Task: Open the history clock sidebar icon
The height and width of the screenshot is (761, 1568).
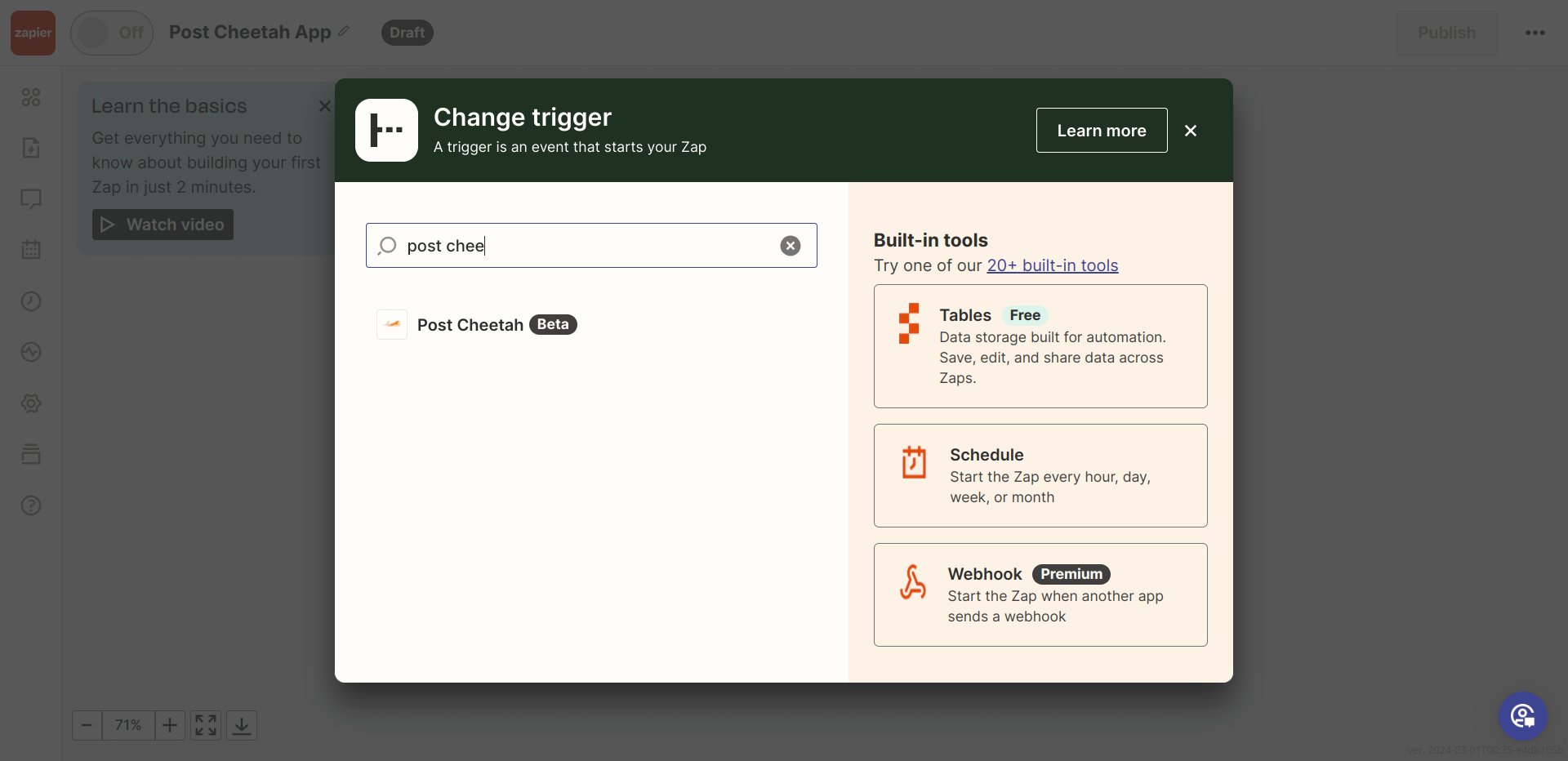Action: pyautogui.click(x=31, y=301)
